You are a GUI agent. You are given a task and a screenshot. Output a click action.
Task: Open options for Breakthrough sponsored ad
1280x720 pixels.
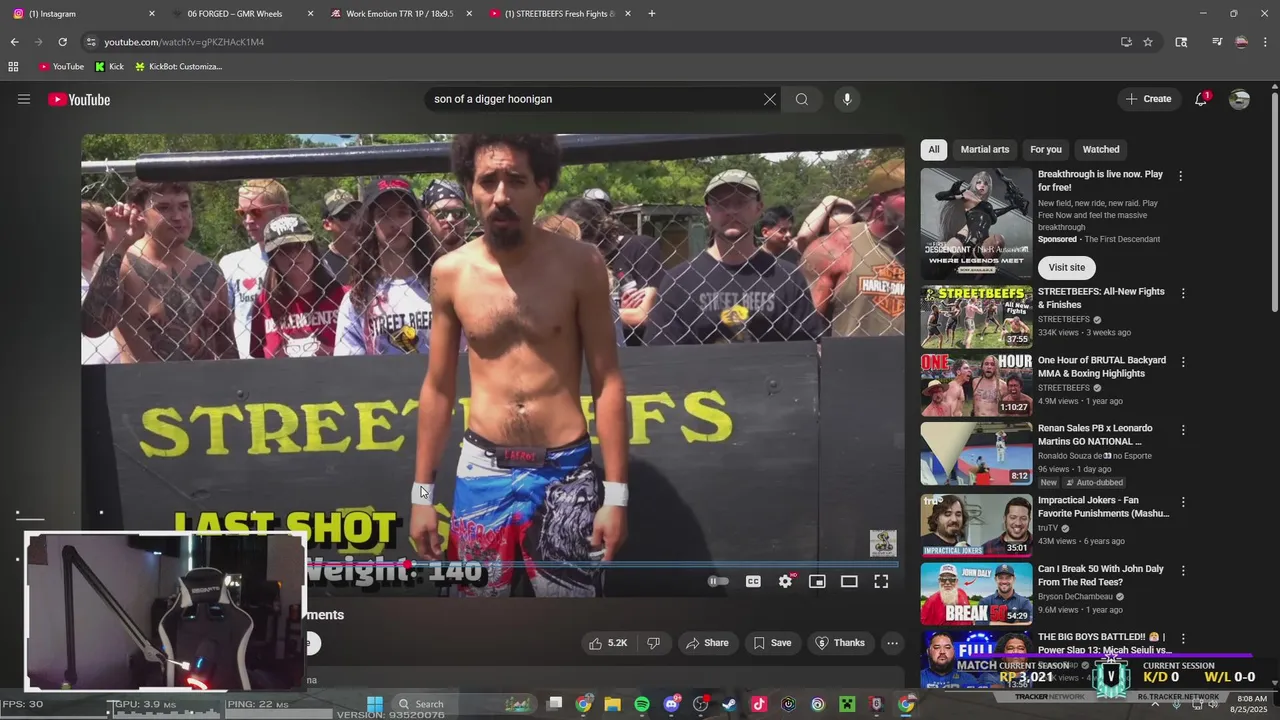(1180, 176)
